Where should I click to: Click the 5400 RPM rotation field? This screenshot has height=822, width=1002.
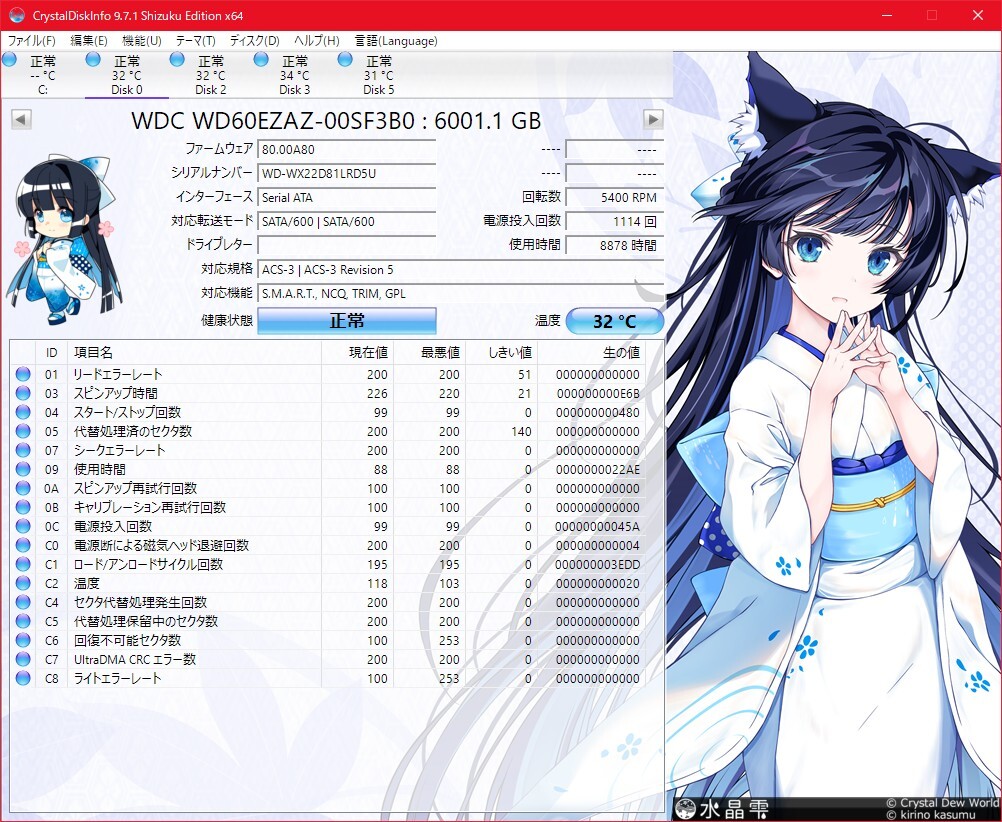615,198
